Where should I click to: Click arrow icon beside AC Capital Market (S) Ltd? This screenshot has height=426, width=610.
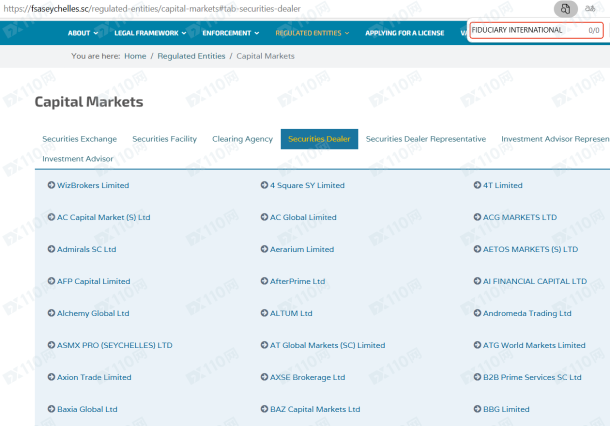[51, 217]
